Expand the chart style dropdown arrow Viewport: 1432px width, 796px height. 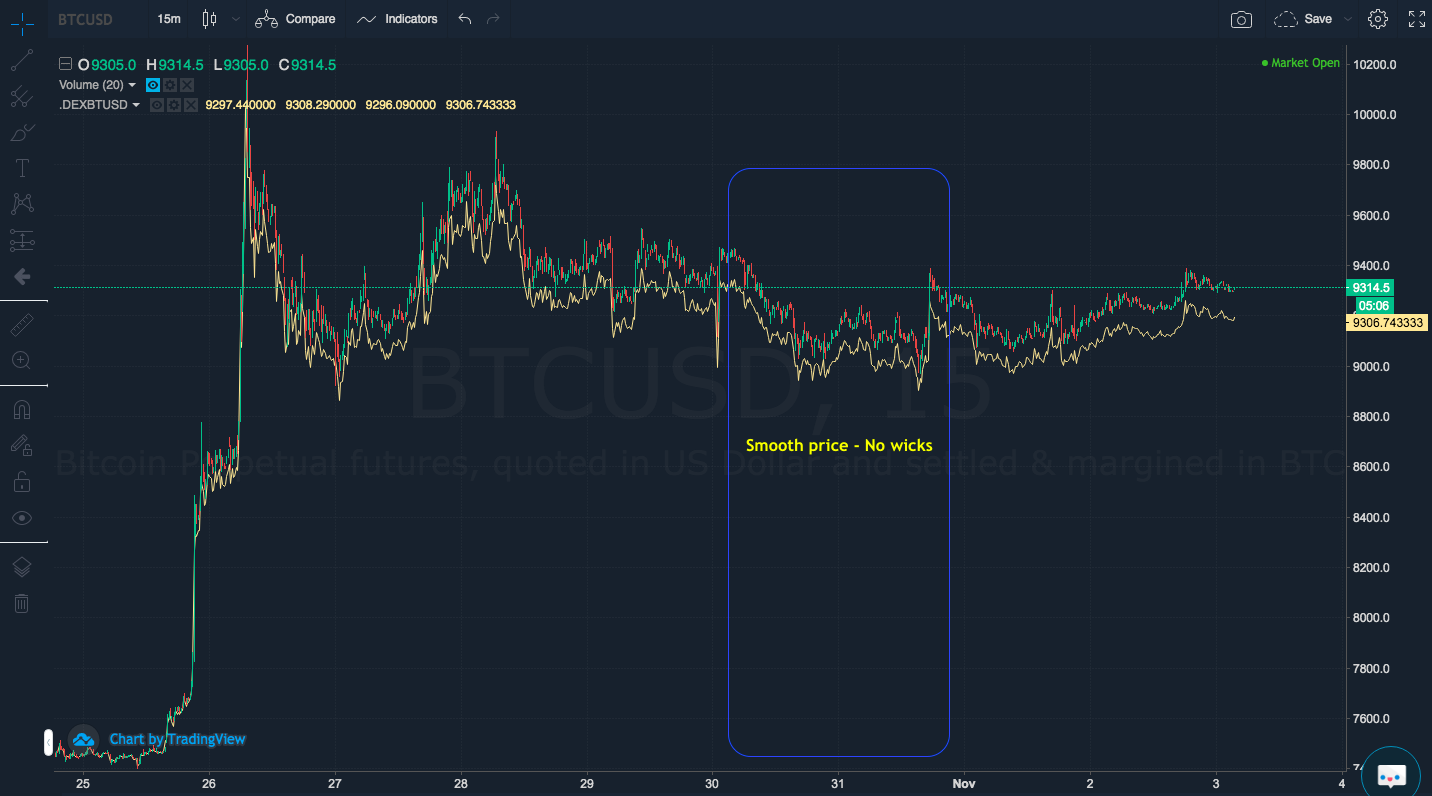click(x=236, y=19)
